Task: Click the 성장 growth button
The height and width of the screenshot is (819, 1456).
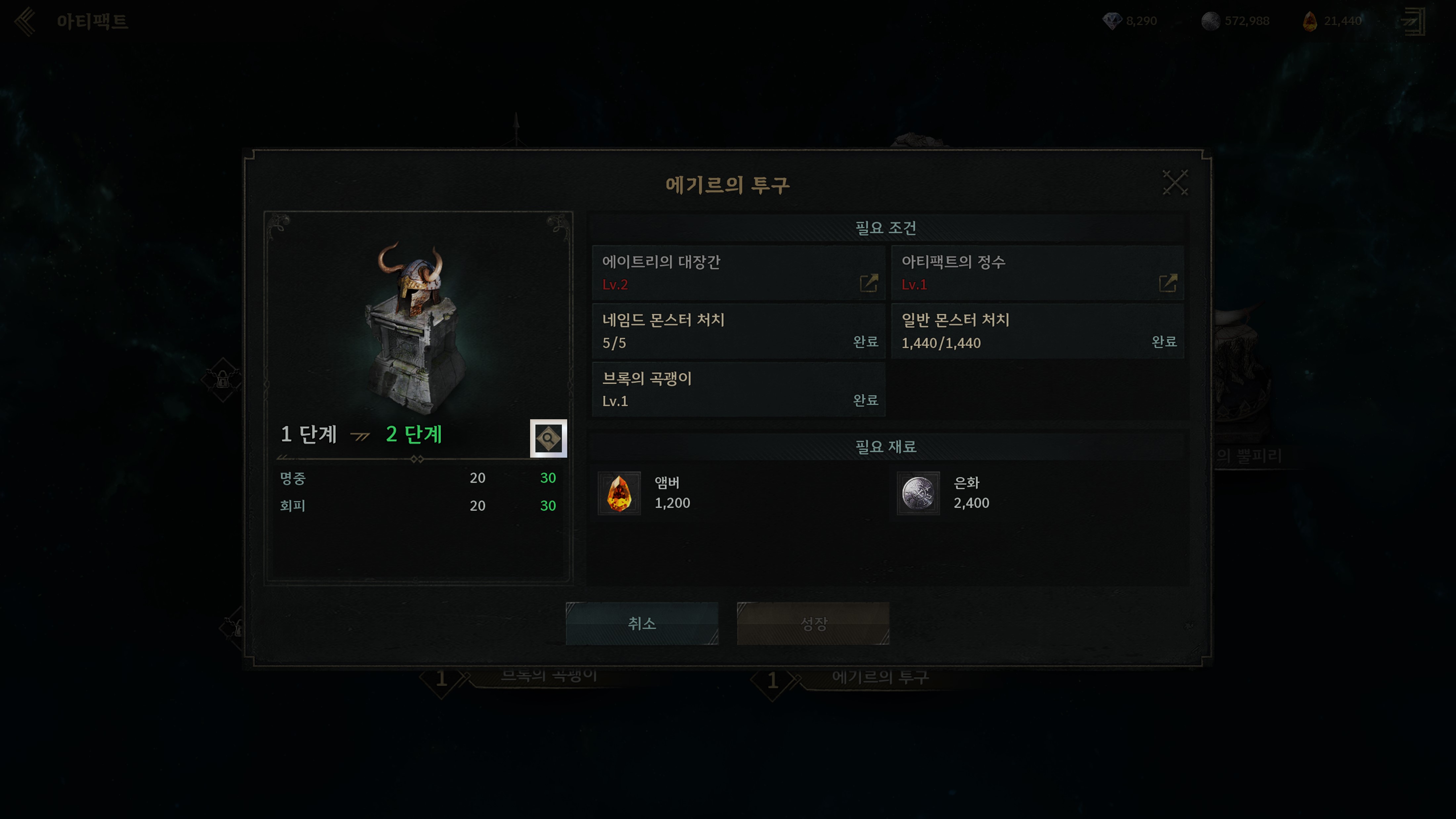Action: tap(813, 623)
